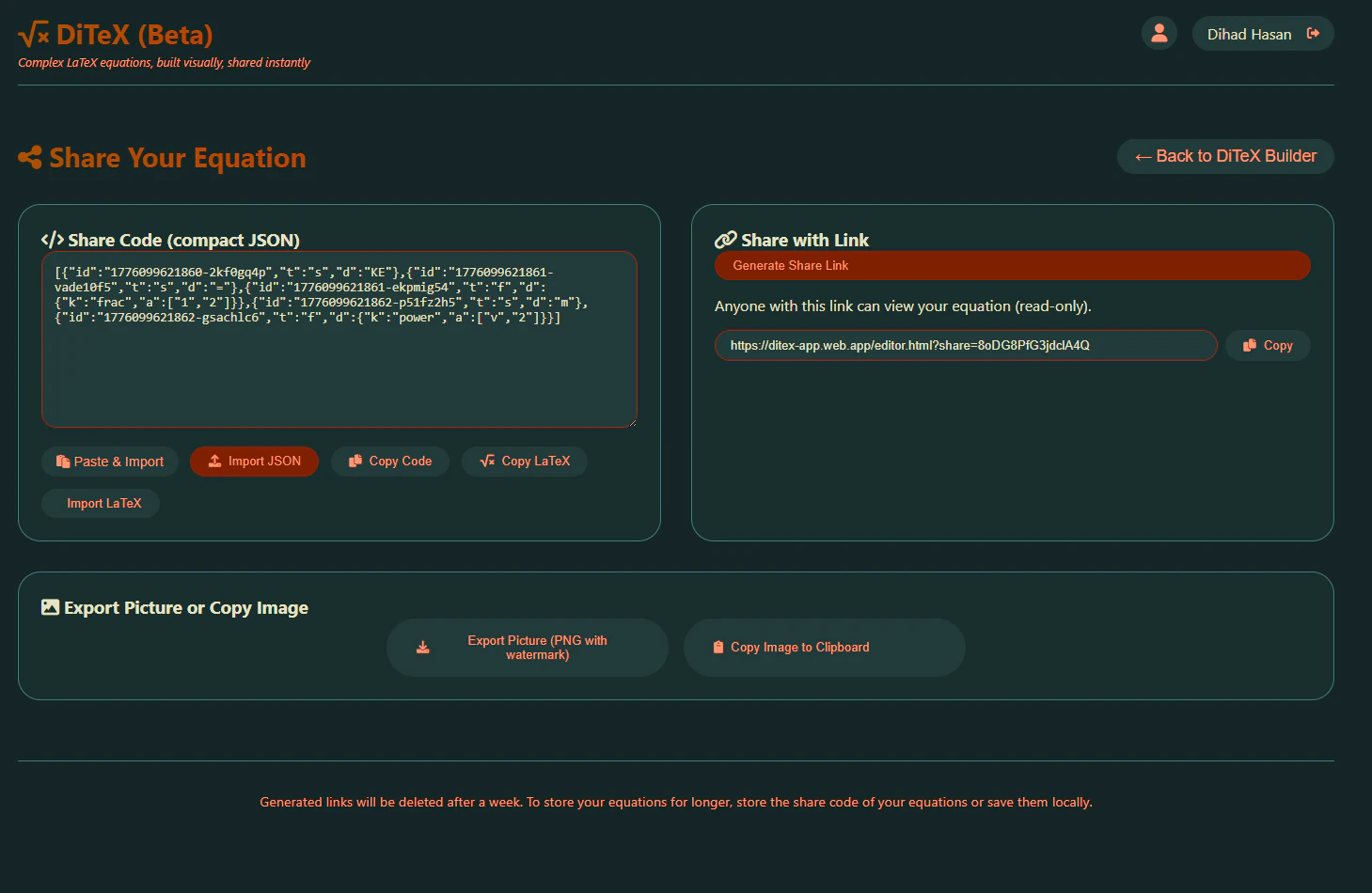
Task: Click Copy Image to Clipboard
Action: click(824, 647)
